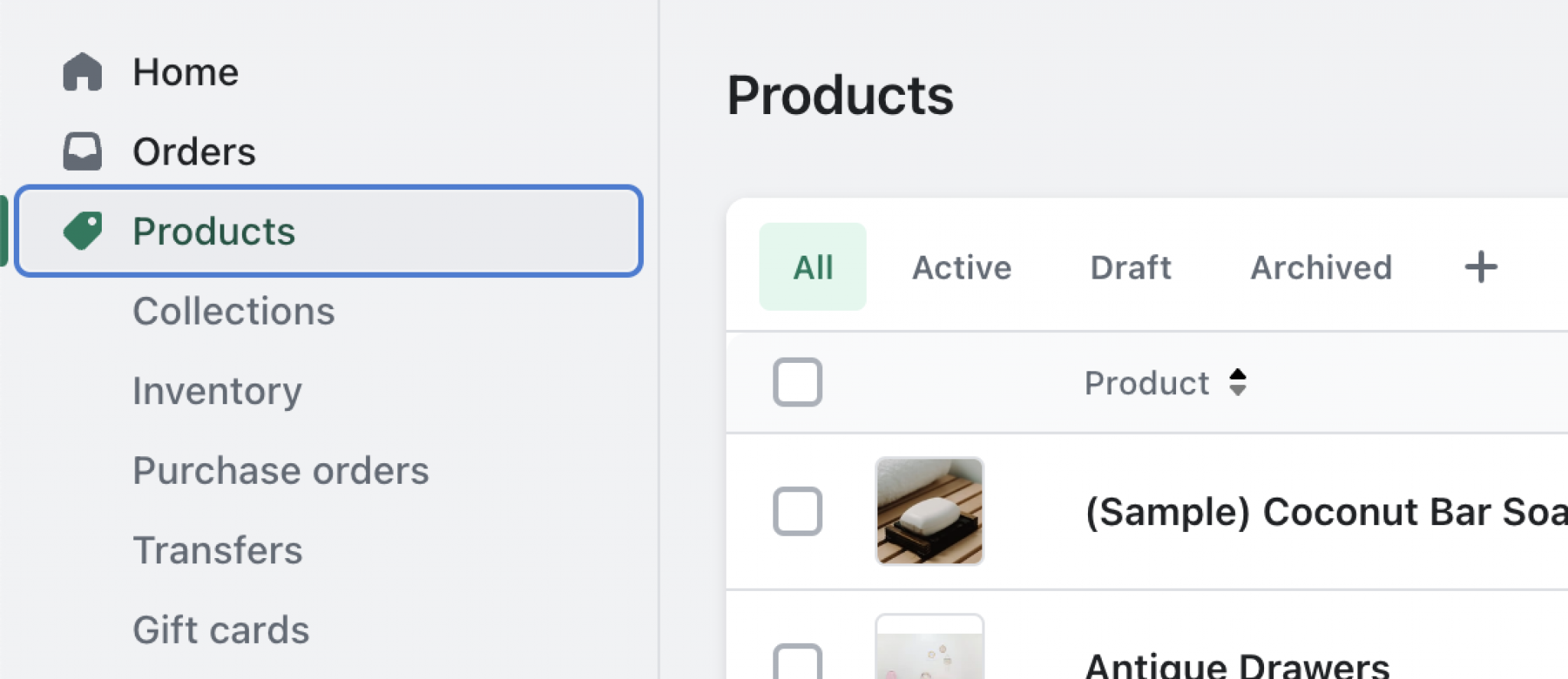Image resolution: width=1568 pixels, height=679 pixels.
Task: Sort by Product column arrows
Action: [1237, 382]
